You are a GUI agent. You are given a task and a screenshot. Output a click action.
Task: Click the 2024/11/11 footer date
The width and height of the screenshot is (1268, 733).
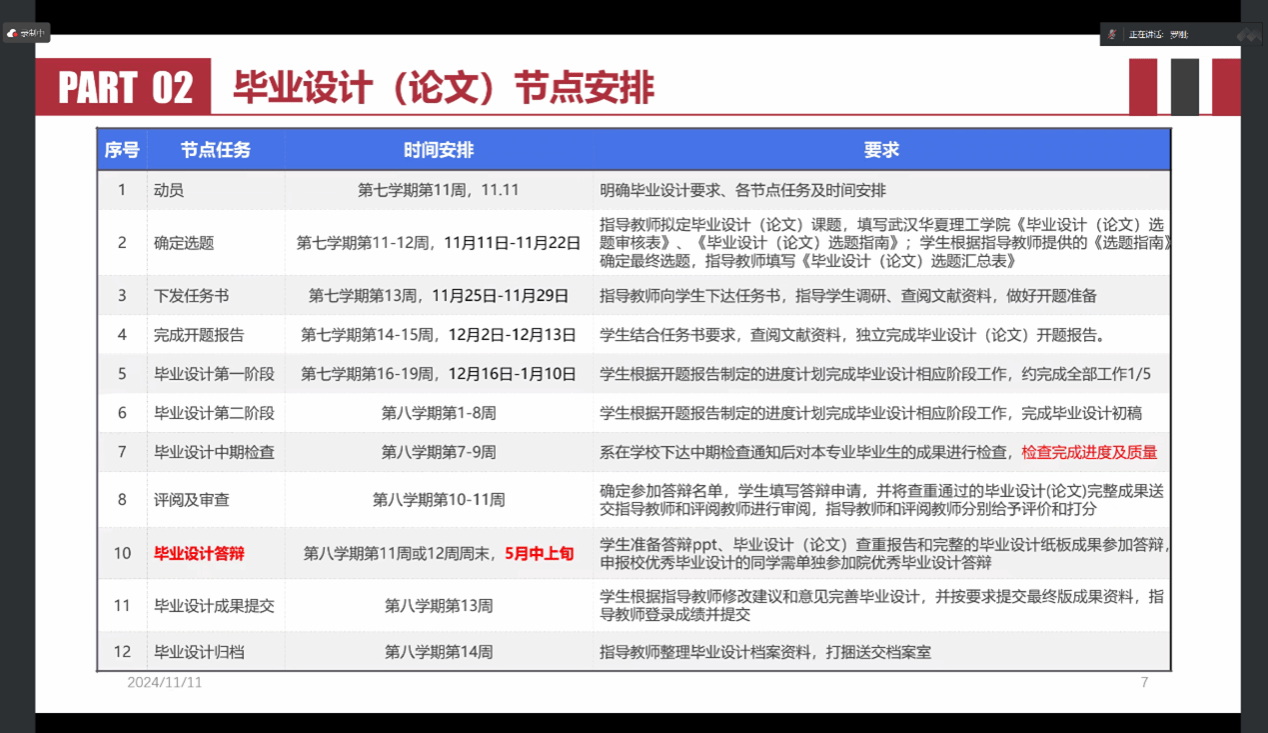pyautogui.click(x=164, y=682)
